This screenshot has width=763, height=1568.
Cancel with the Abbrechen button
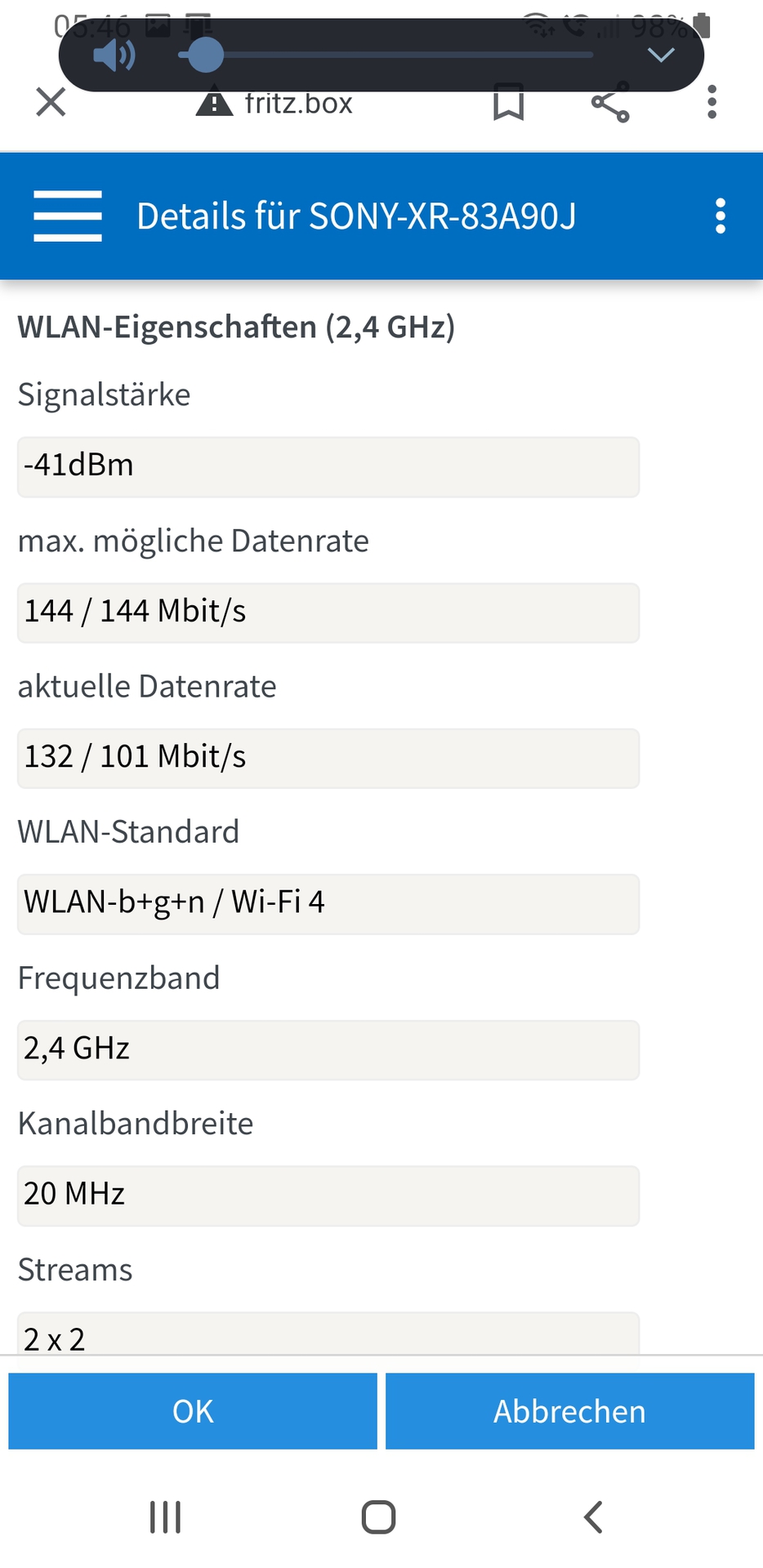pos(569,1411)
